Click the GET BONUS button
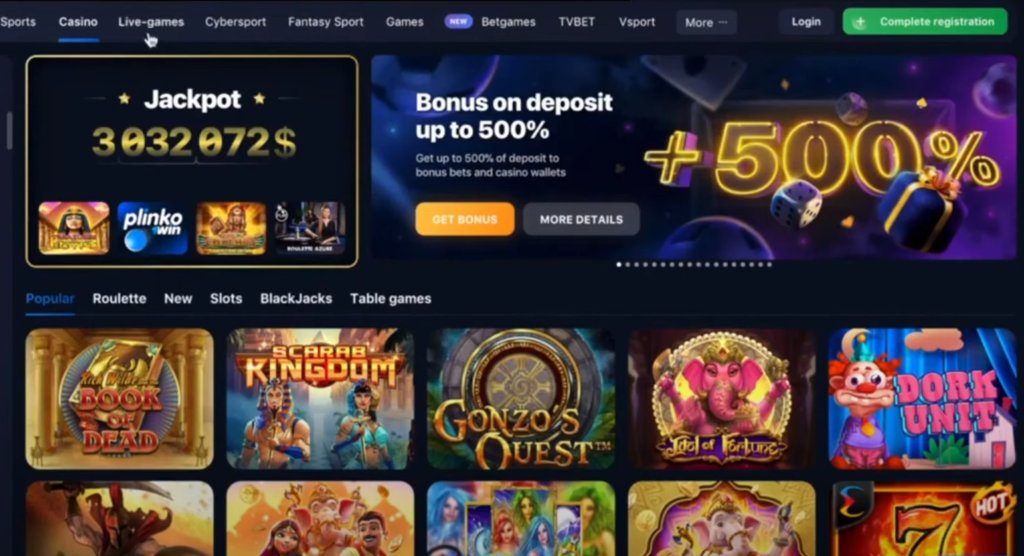1024x556 pixels. coord(465,219)
